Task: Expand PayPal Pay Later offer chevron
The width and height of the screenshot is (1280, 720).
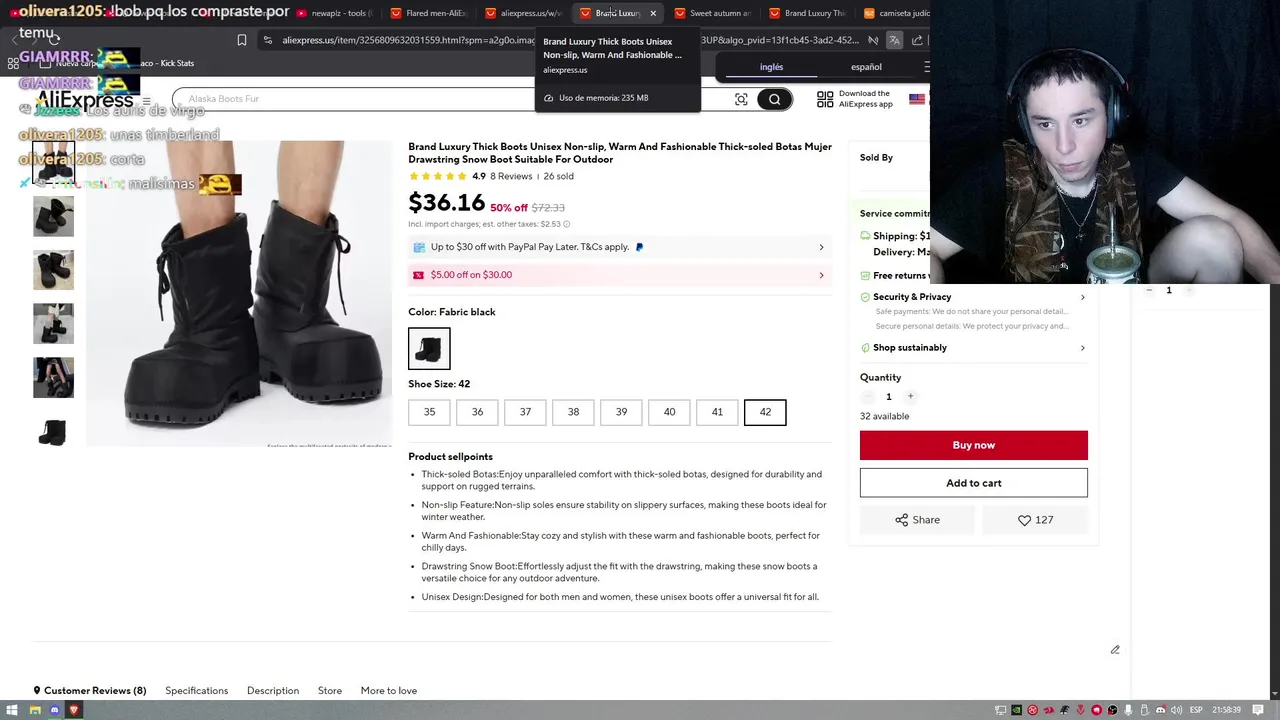Action: [x=821, y=247]
